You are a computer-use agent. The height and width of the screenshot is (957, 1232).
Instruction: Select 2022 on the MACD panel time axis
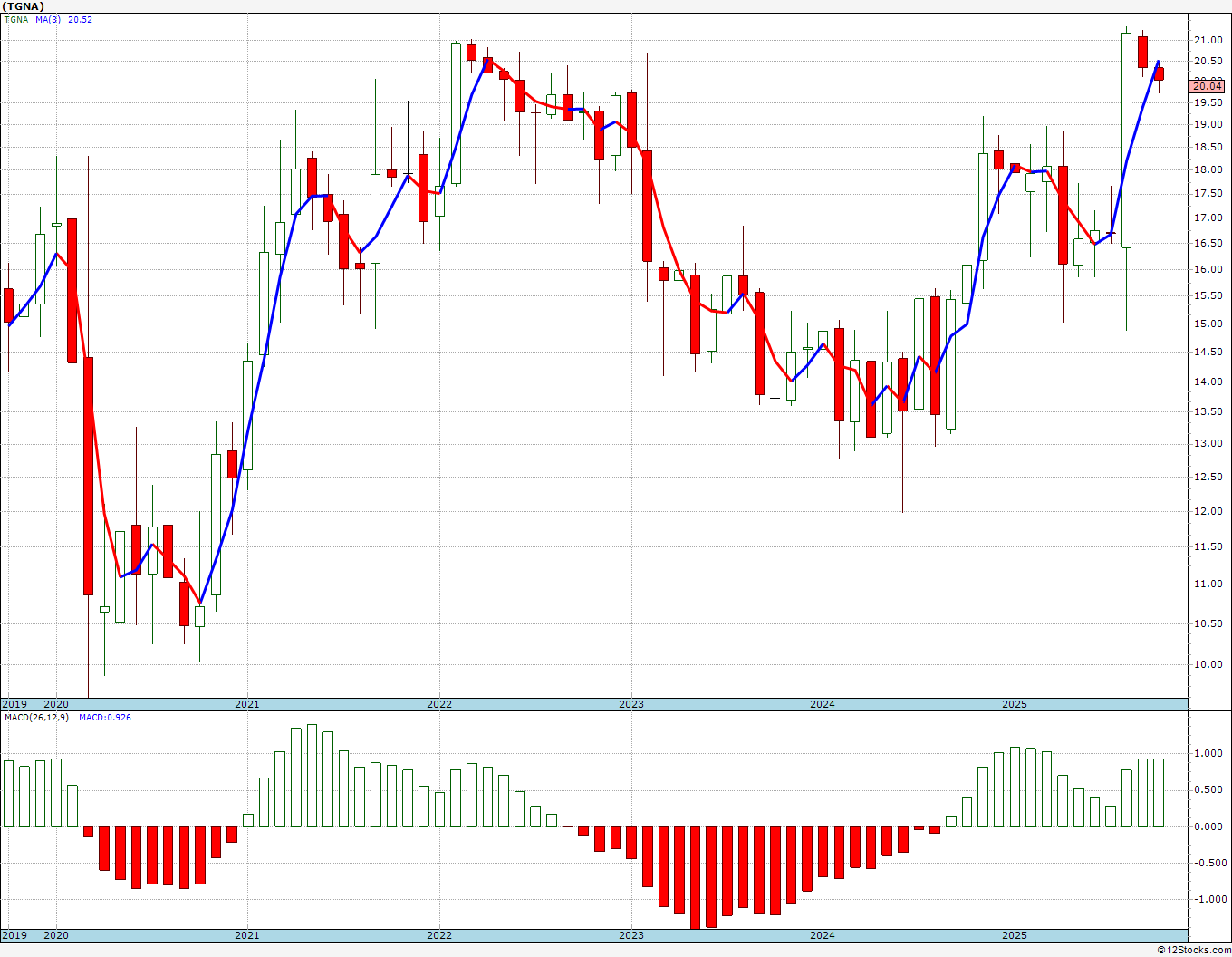pos(439,936)
